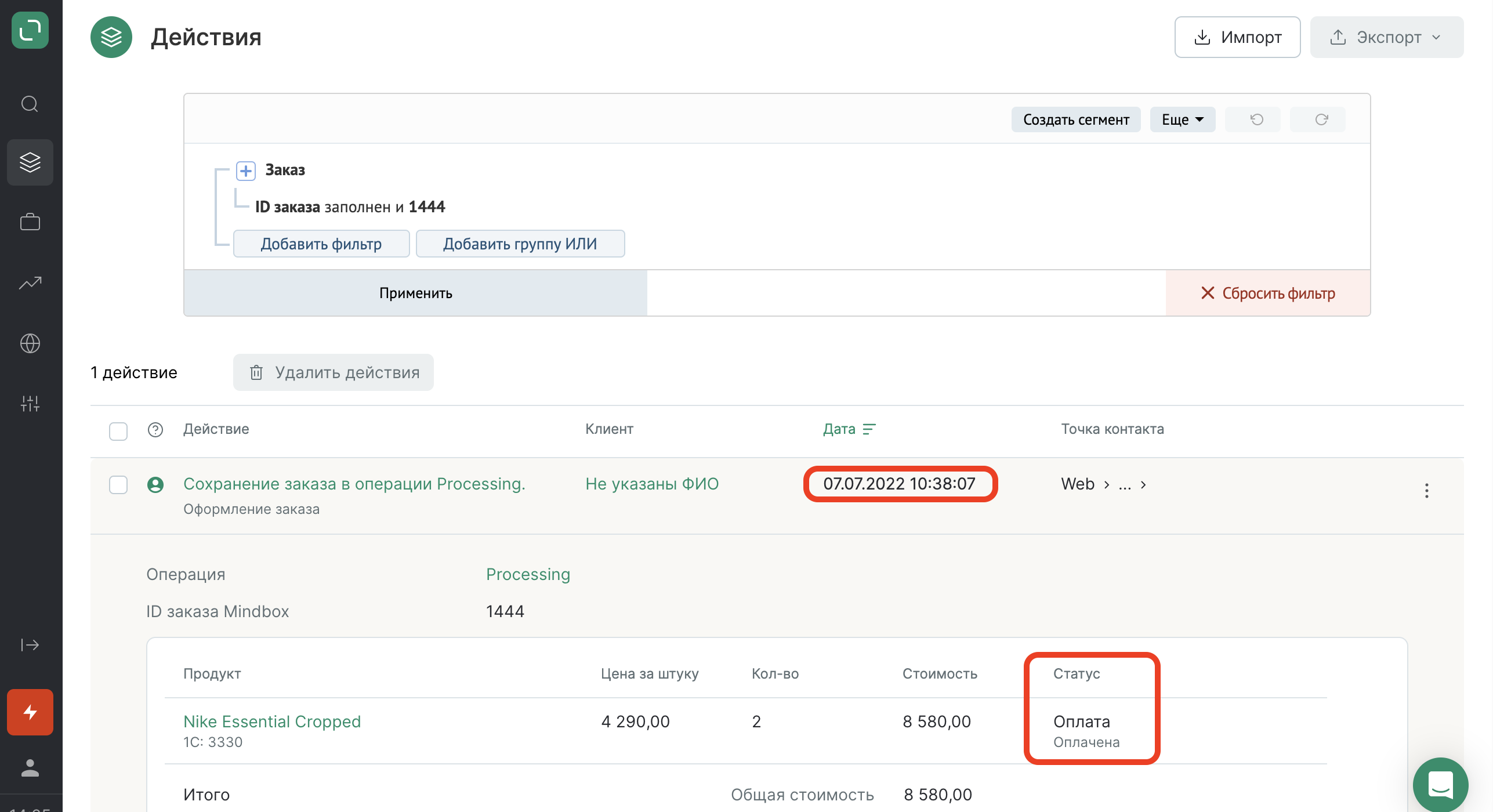Viewport: 1493px width, 812px height.
Task: Click the Web contact point text
Action: 1078,484
